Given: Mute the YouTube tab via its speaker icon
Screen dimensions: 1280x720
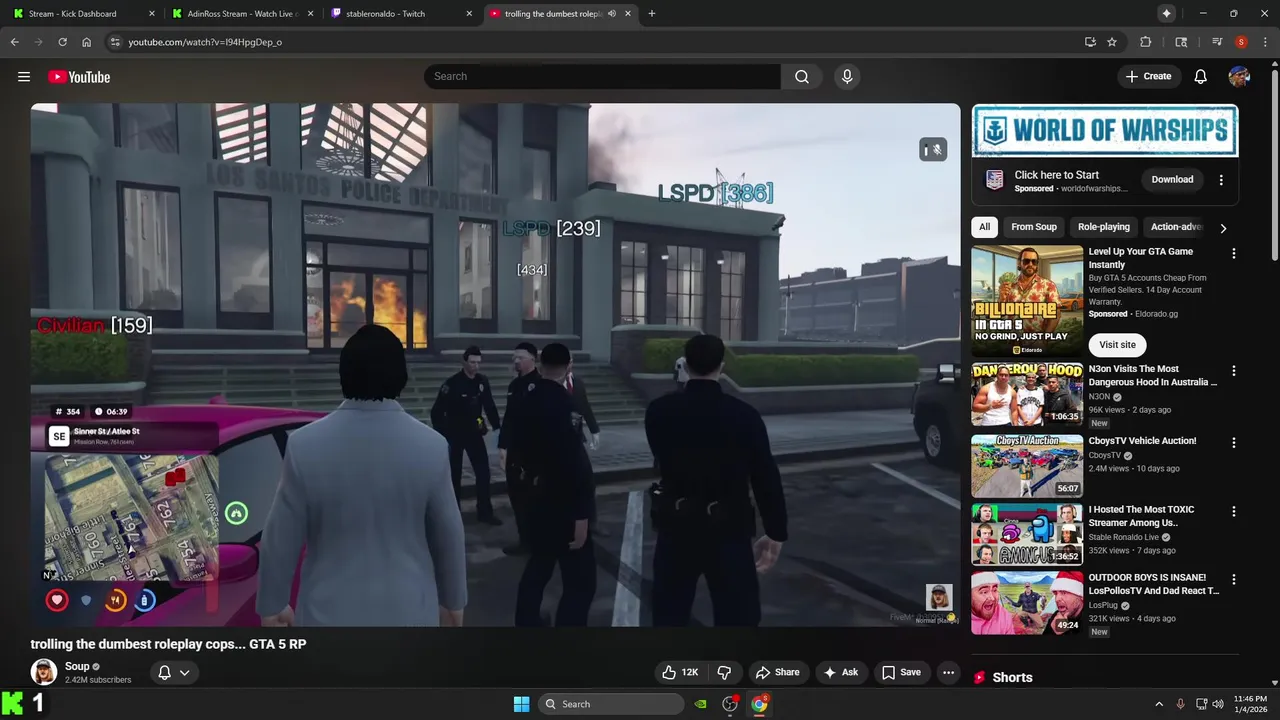Looking at the screenshot, I should 612,14.
